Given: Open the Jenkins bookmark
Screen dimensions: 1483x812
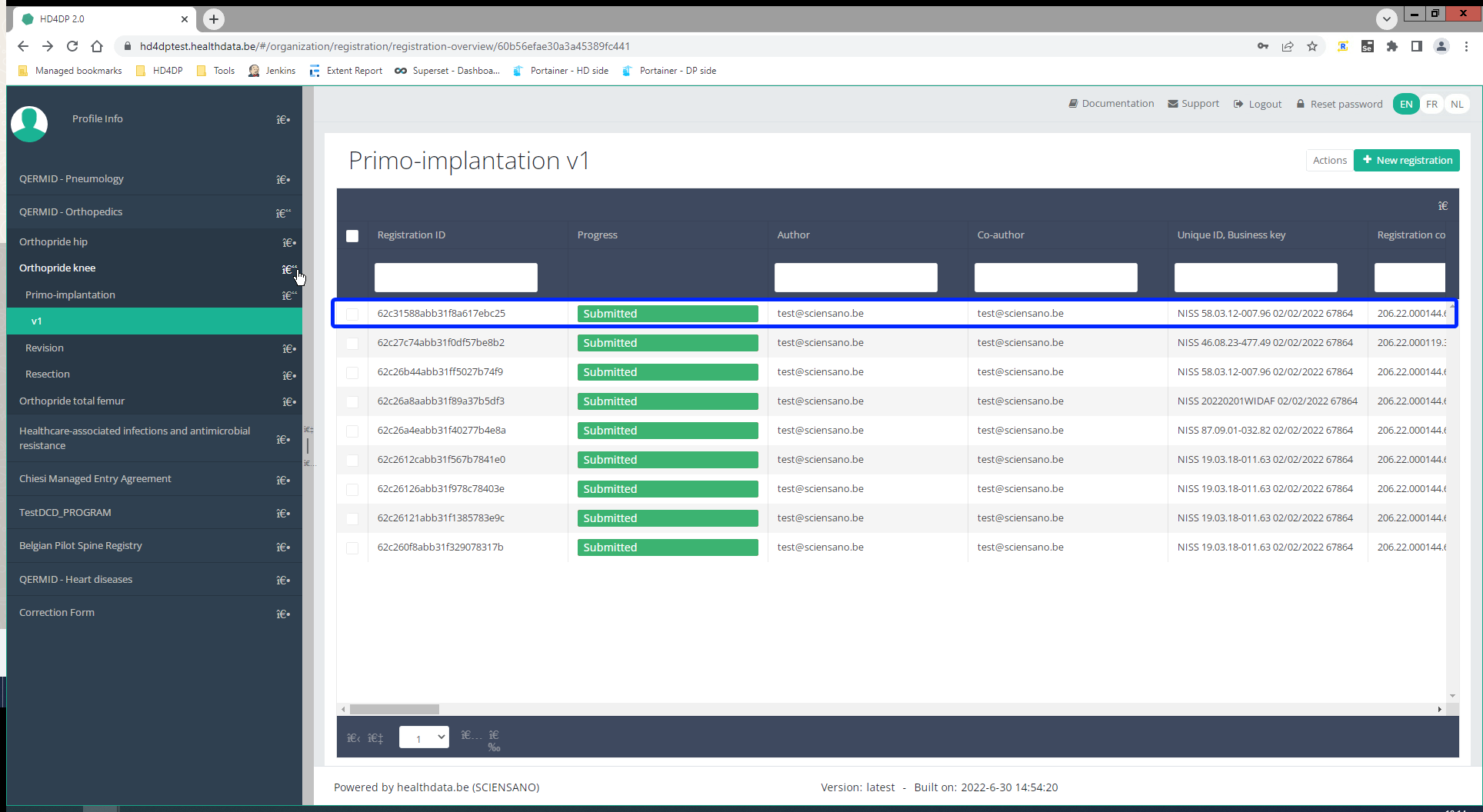Looking at the screenshot, I should pyautogui.click(x=272, y=71).
